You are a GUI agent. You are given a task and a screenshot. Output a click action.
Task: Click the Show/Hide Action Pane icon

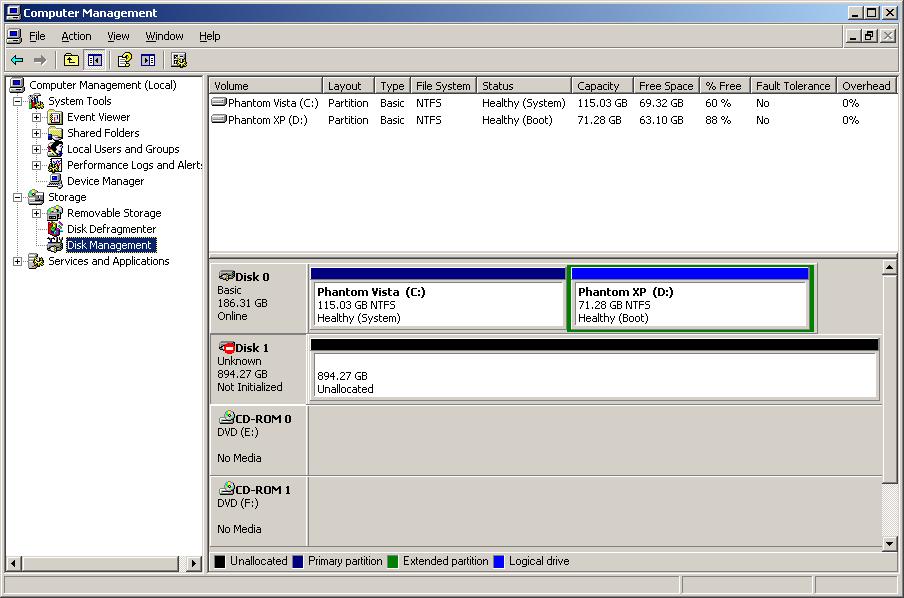[148, 60]
